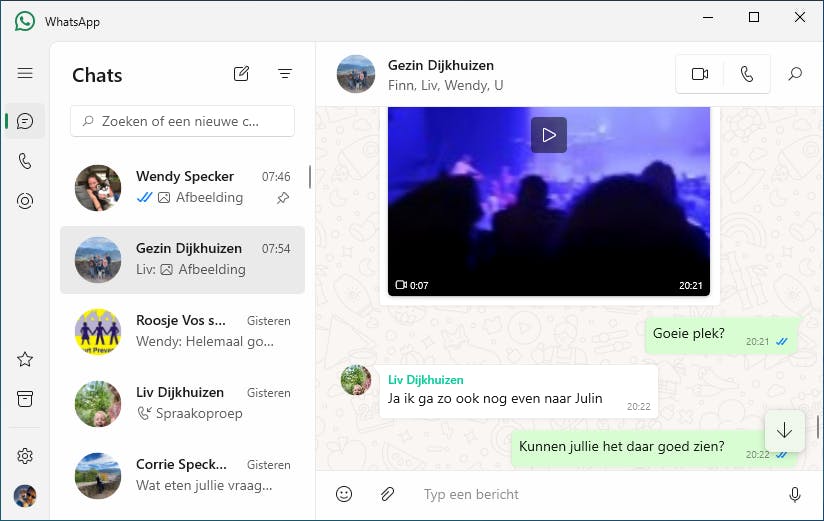Open the hamburger navigation menu
This screenshot has height=521, width=824.
point(25,73)
